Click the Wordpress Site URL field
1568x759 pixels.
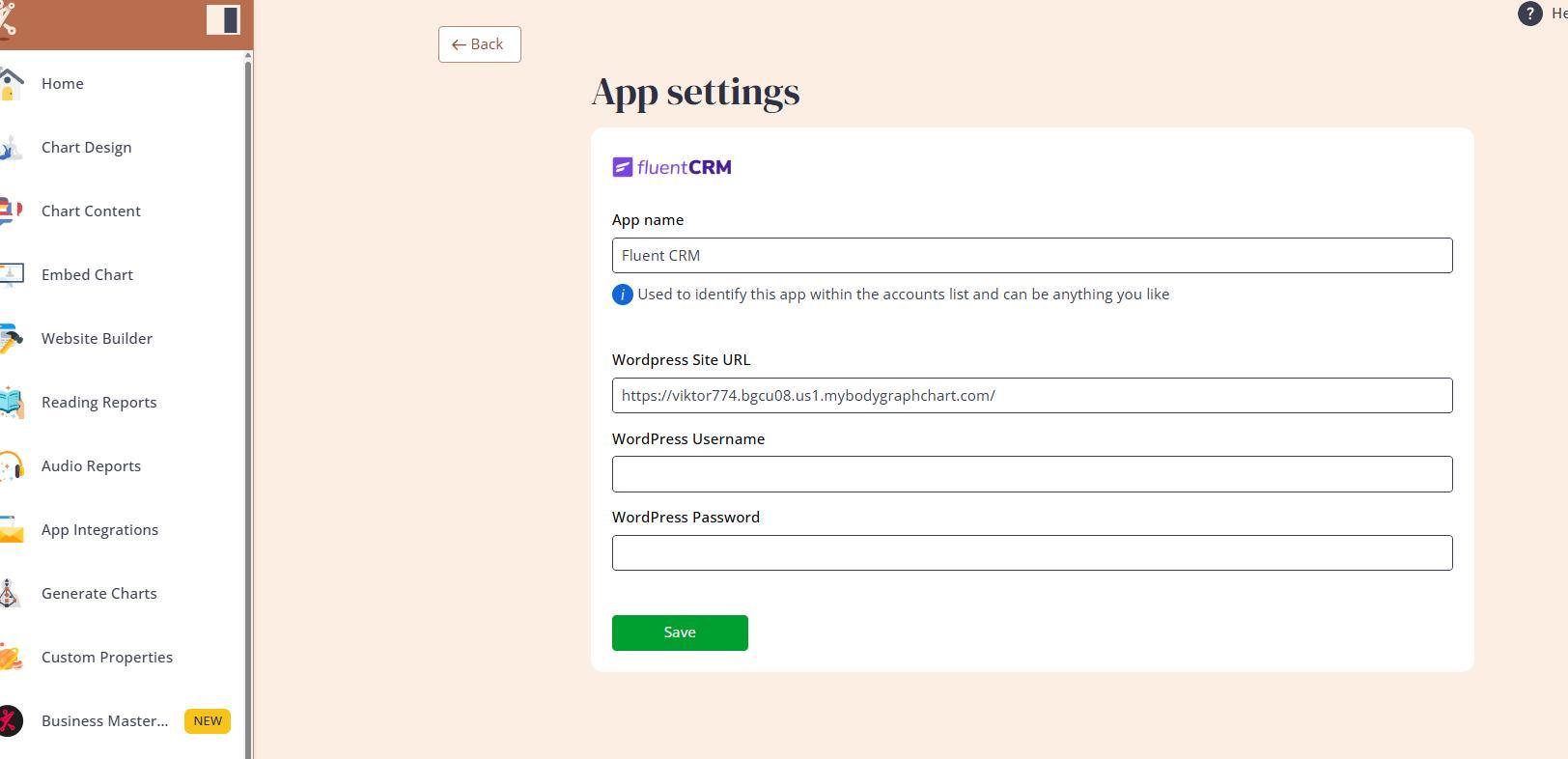point(1031,396)
